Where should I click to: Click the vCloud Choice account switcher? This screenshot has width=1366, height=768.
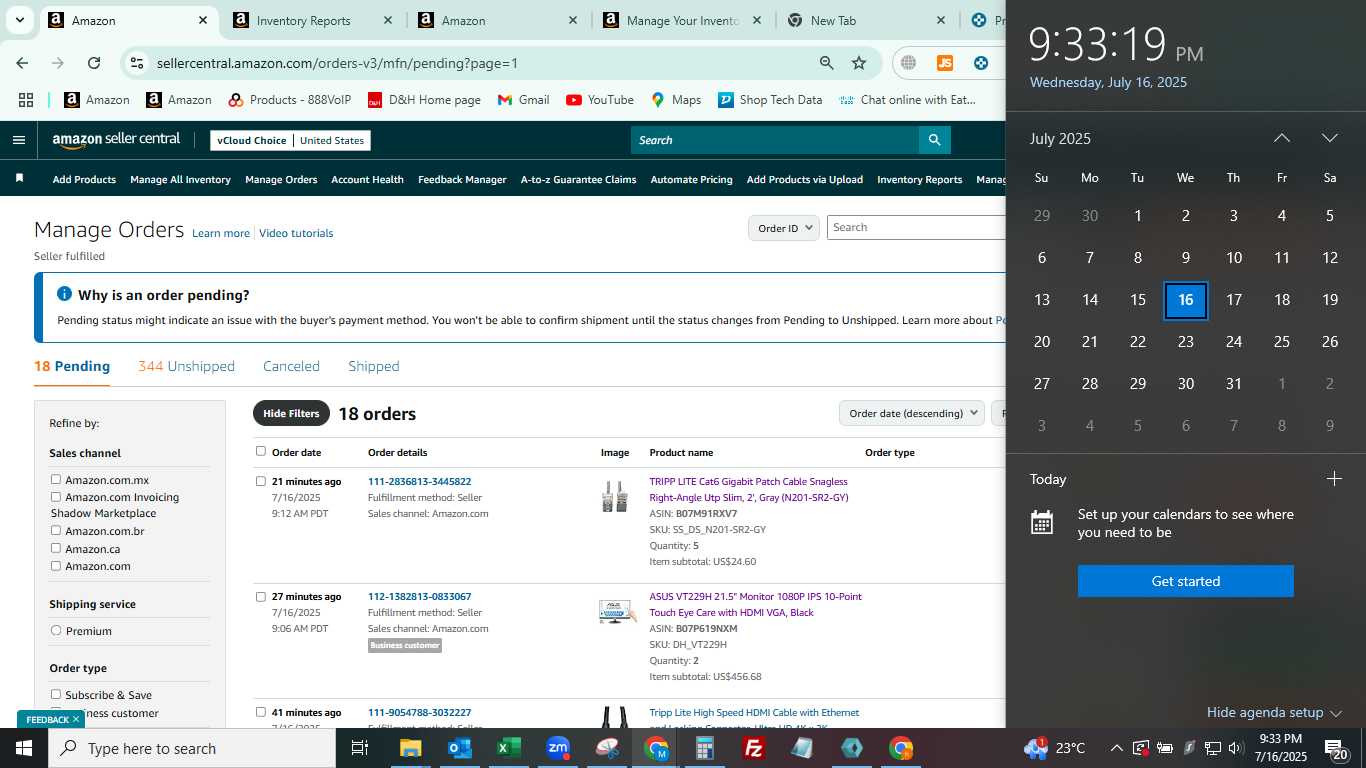click(x=290, y=140)
